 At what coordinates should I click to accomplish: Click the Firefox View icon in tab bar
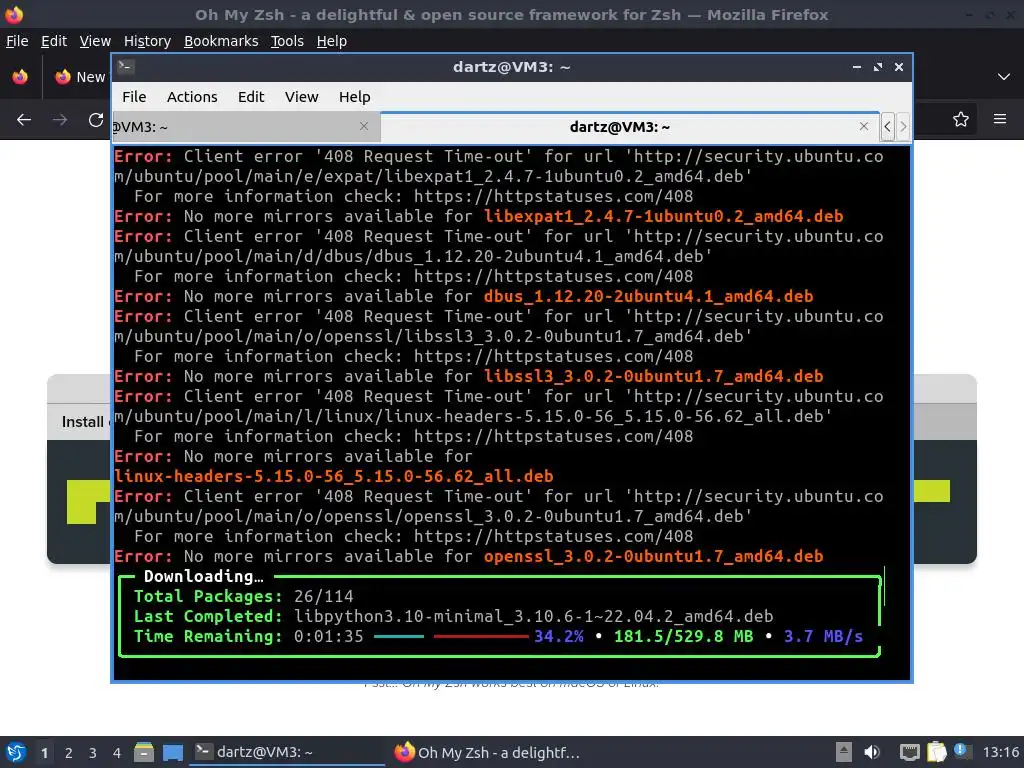tap(20, 76)
